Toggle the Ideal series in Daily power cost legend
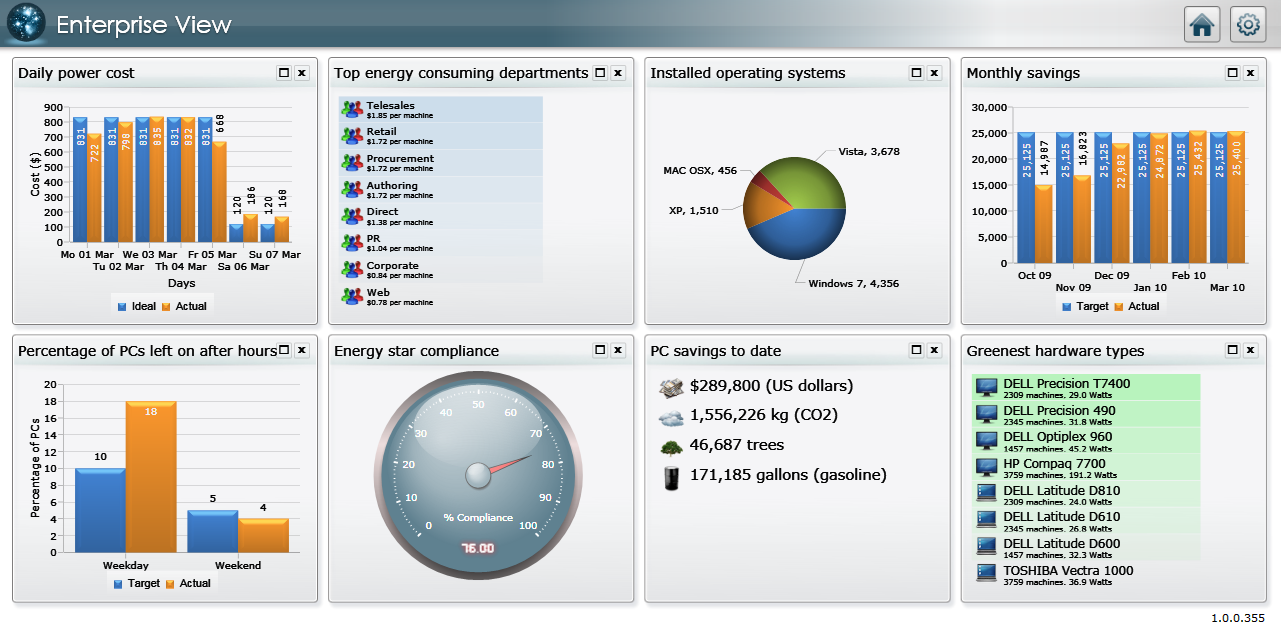The width and height of the screenshot is (1281, 624). click(x=136, y=306)
